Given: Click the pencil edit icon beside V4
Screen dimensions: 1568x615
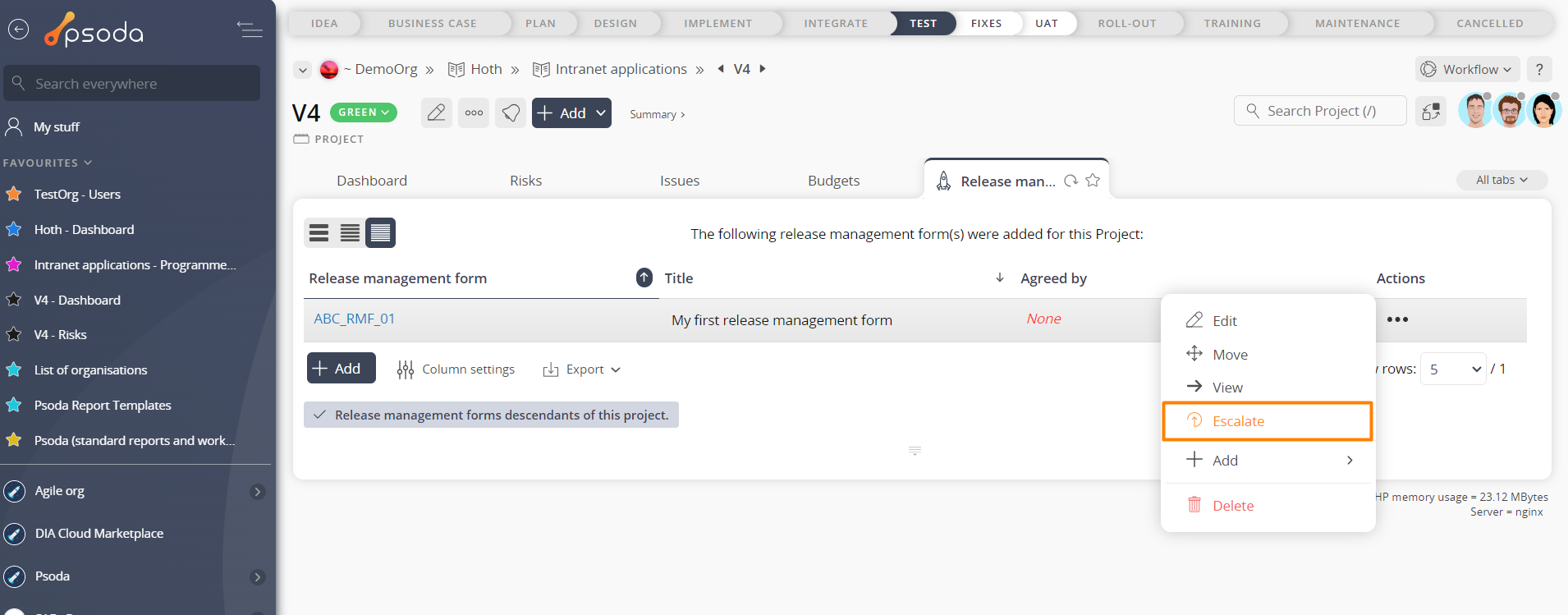Looking at the screenshot, I should 436,112.
